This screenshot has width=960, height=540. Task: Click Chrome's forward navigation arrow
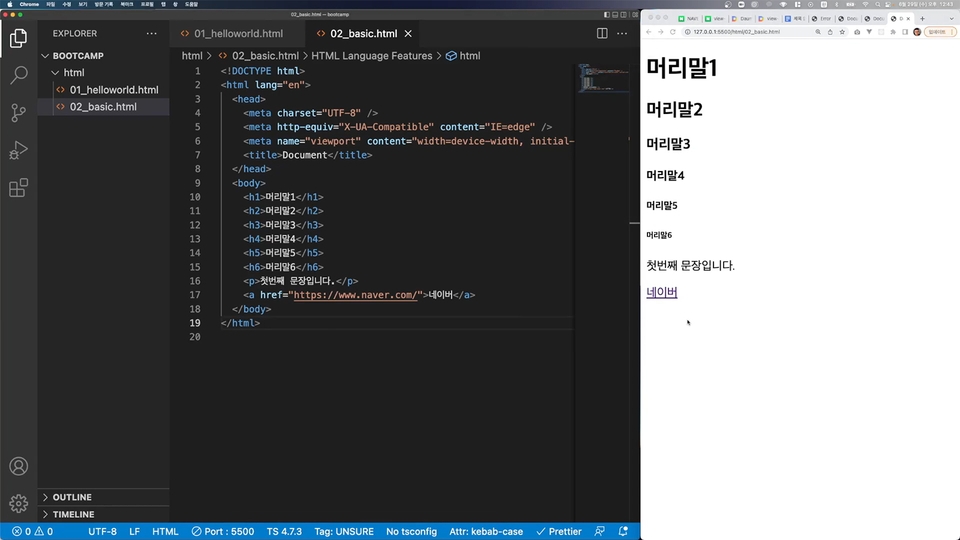click(x=661, y=32)
